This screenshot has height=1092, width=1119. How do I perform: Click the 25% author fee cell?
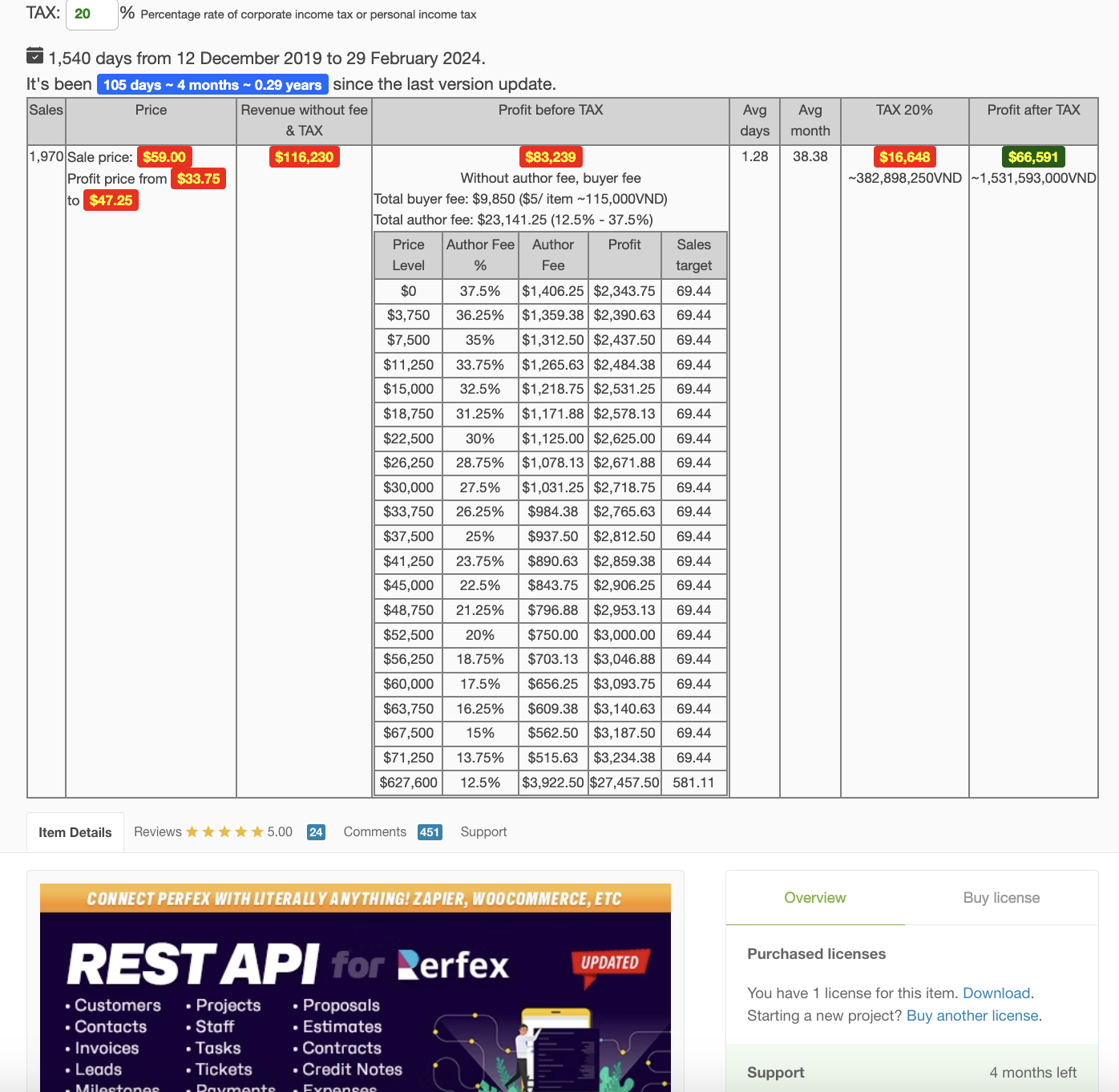point(480,536)
